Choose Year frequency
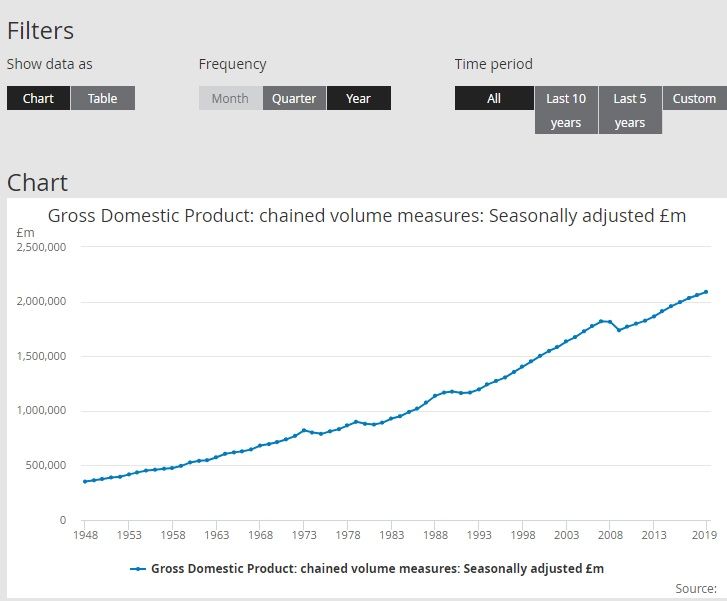Screen dimensions: 727x601 358,98
